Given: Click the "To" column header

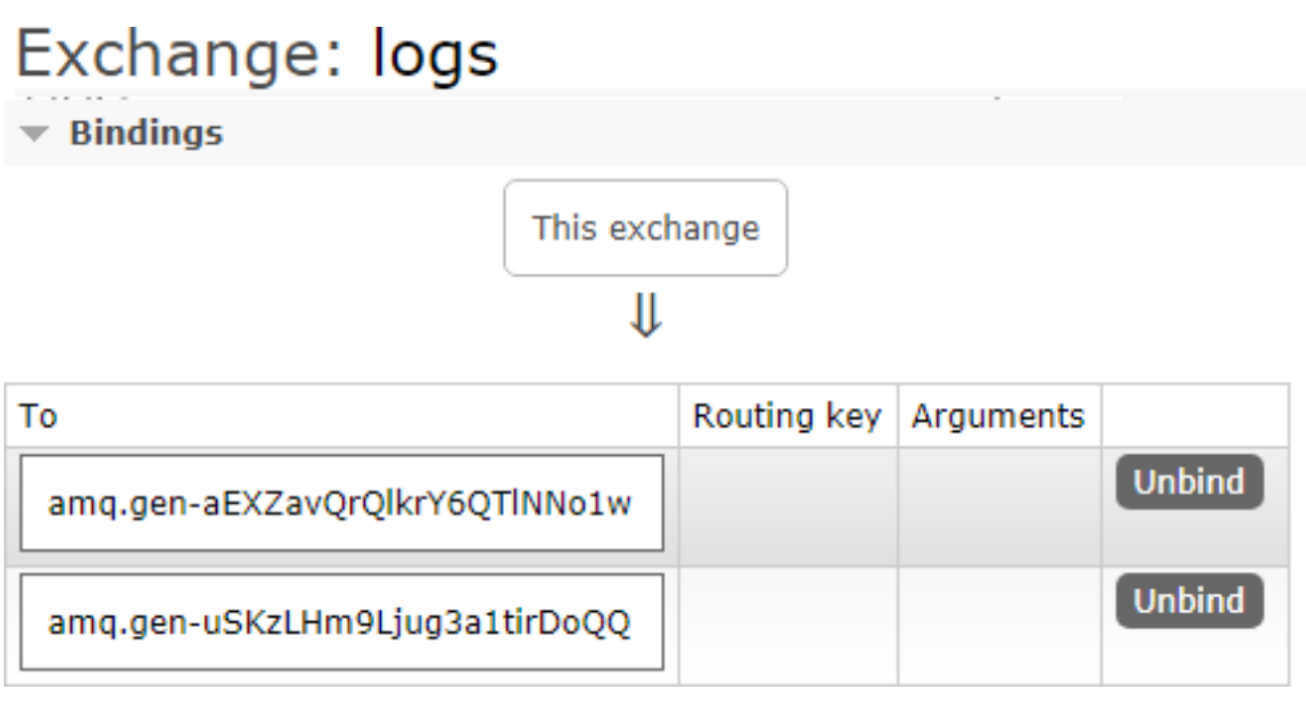Looking at the screenshot, I should pos(38,416).
